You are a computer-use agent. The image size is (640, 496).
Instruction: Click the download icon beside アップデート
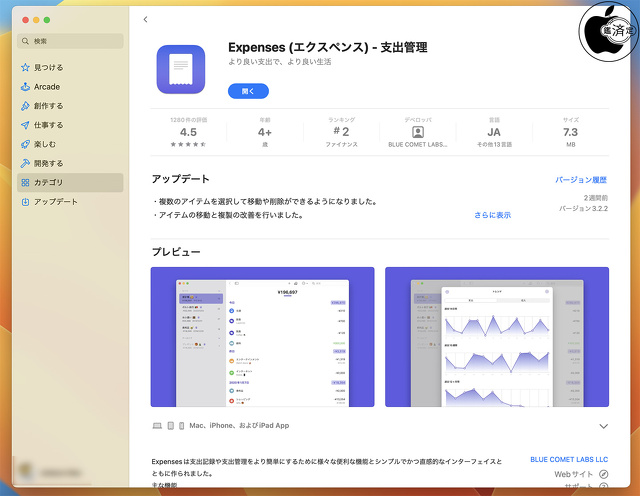25,202
